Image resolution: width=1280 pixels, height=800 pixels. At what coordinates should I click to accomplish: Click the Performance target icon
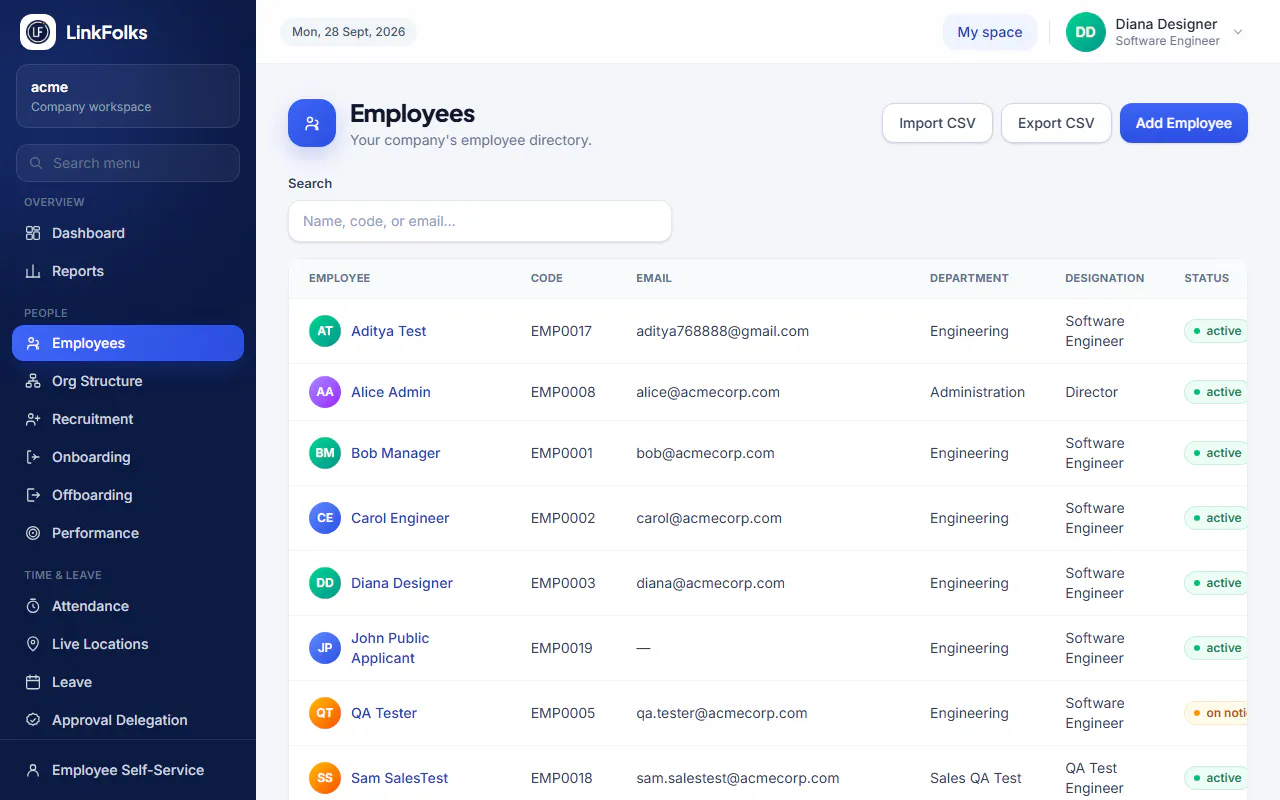33,533
